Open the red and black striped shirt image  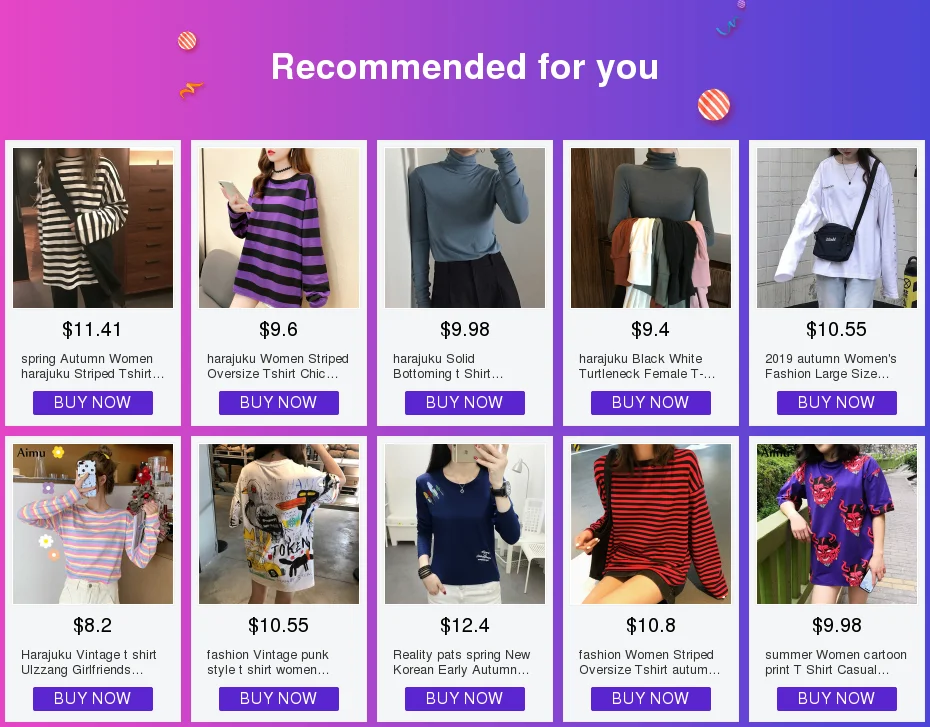pyautogui.click(x=651, y=524)
